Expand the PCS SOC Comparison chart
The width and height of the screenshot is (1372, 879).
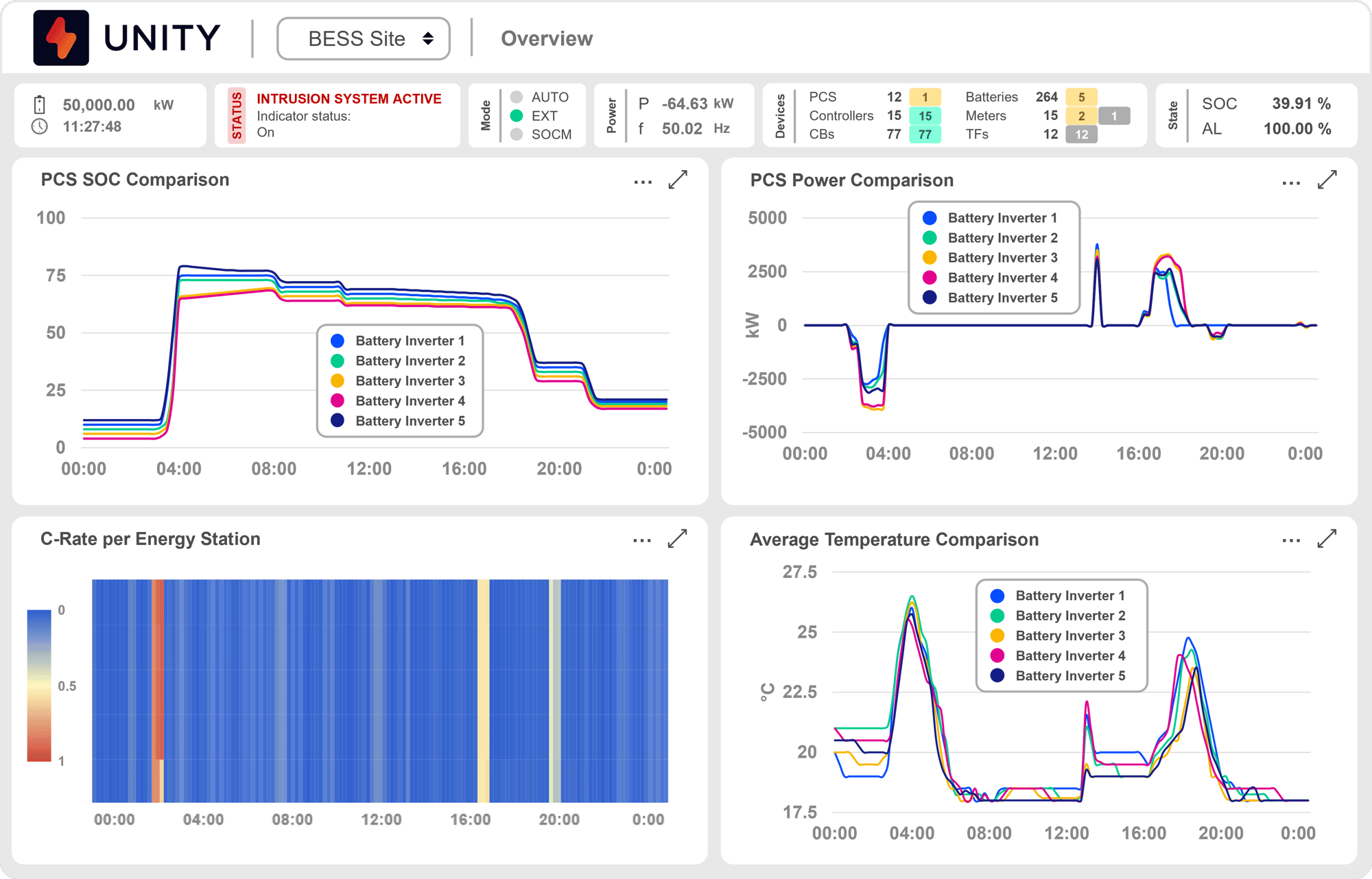tap(678, 180)
